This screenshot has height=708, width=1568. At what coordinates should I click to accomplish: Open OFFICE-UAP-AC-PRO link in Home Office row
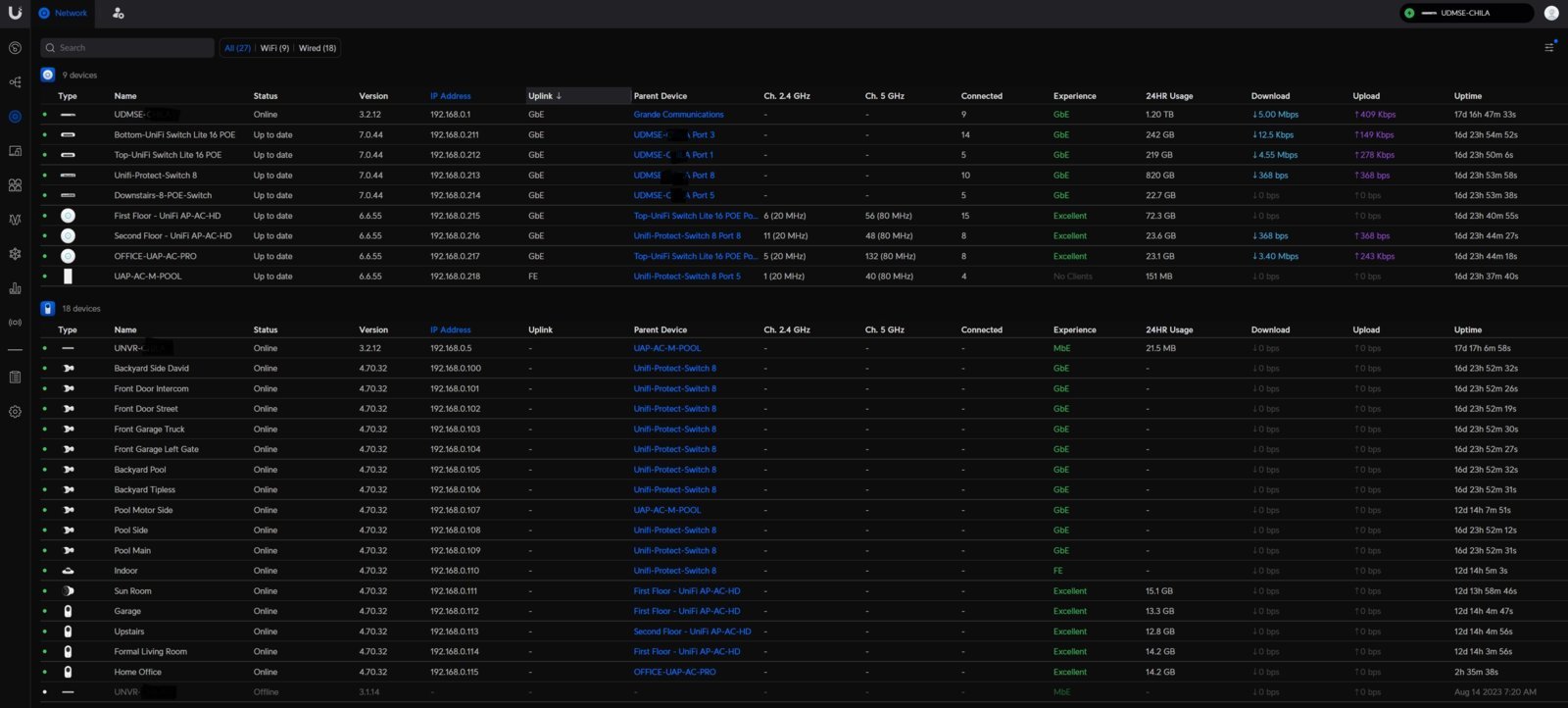coord(674,672)
